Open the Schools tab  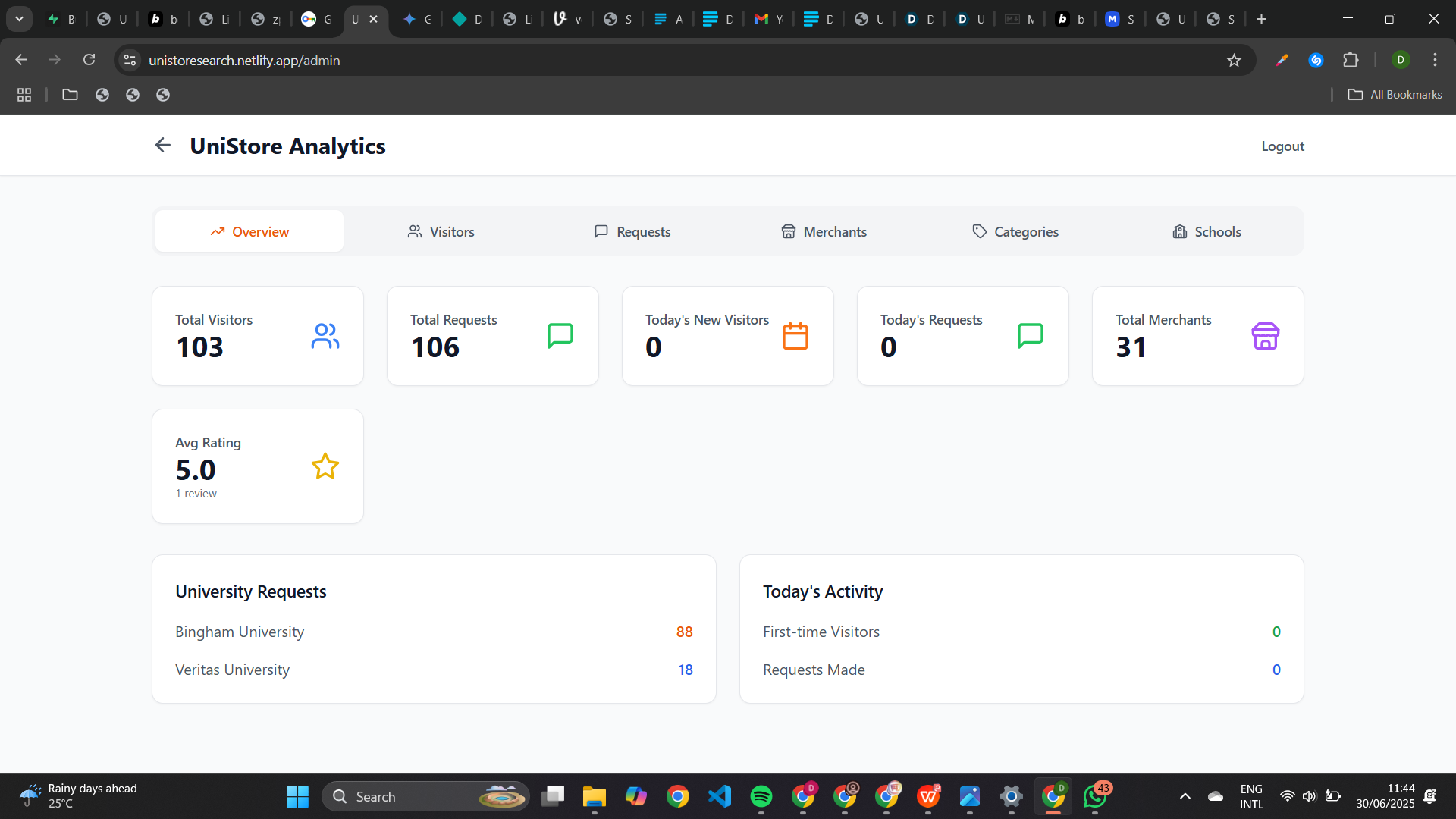1207,231
